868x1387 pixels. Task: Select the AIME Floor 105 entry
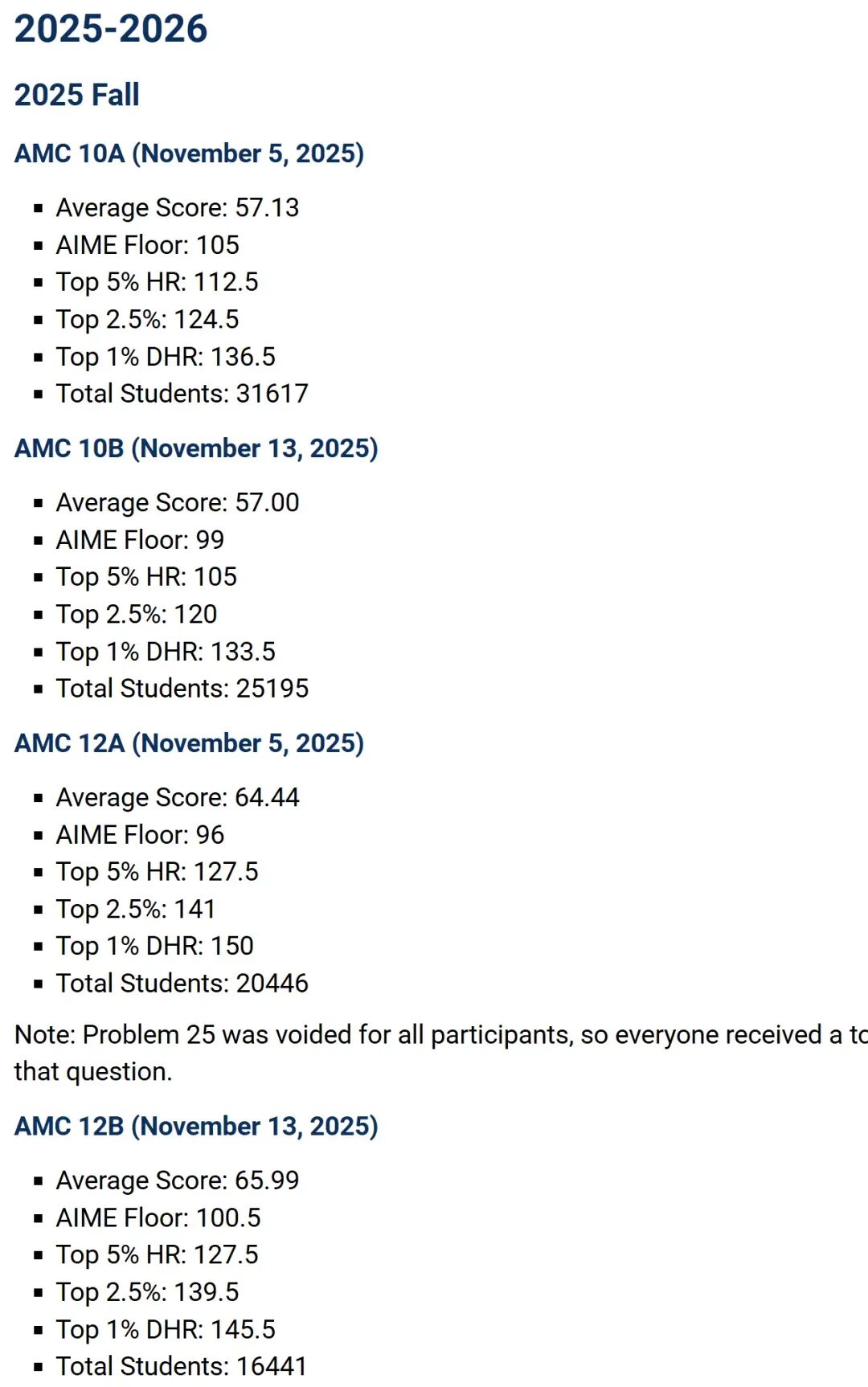pos(148,245)
